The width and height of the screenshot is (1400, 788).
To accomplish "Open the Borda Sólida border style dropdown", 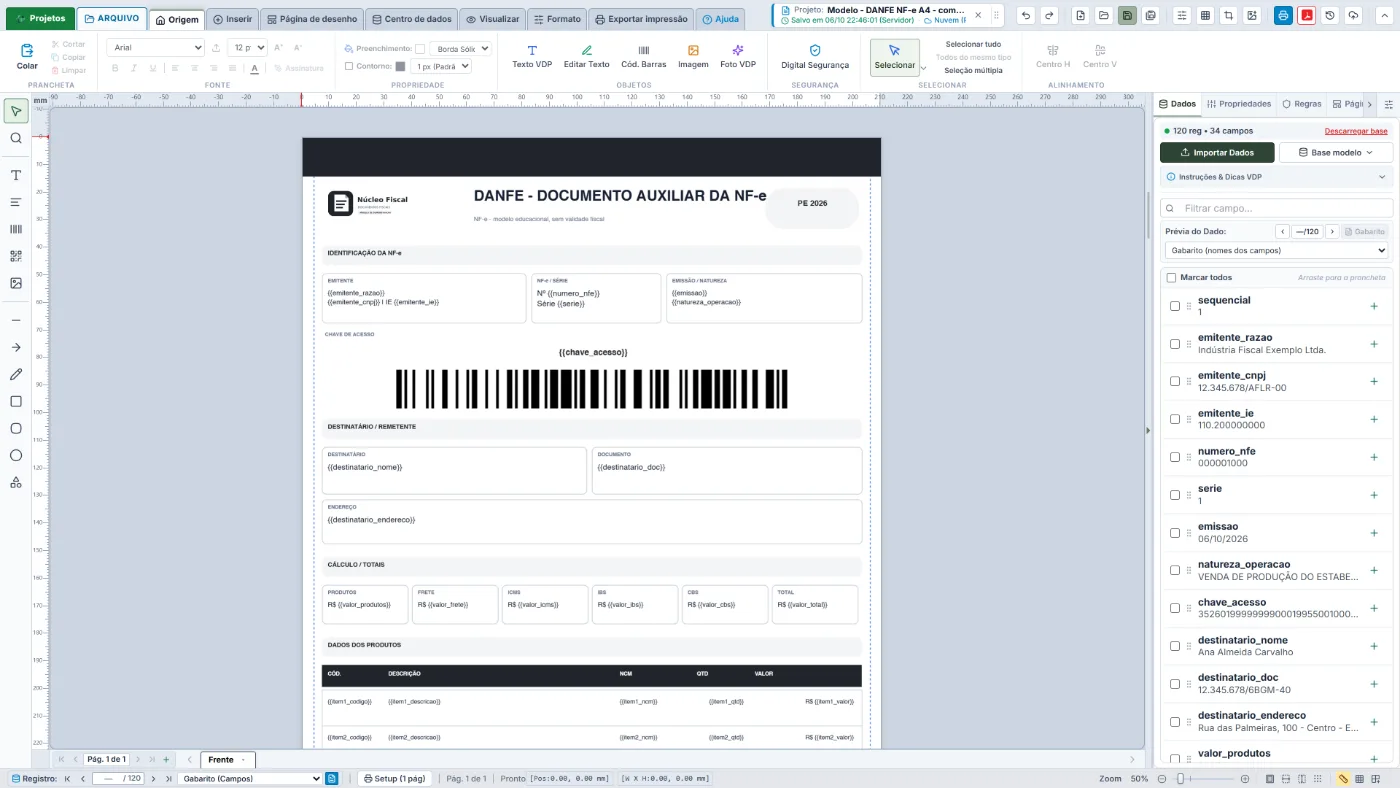I will tap(460, 48).
